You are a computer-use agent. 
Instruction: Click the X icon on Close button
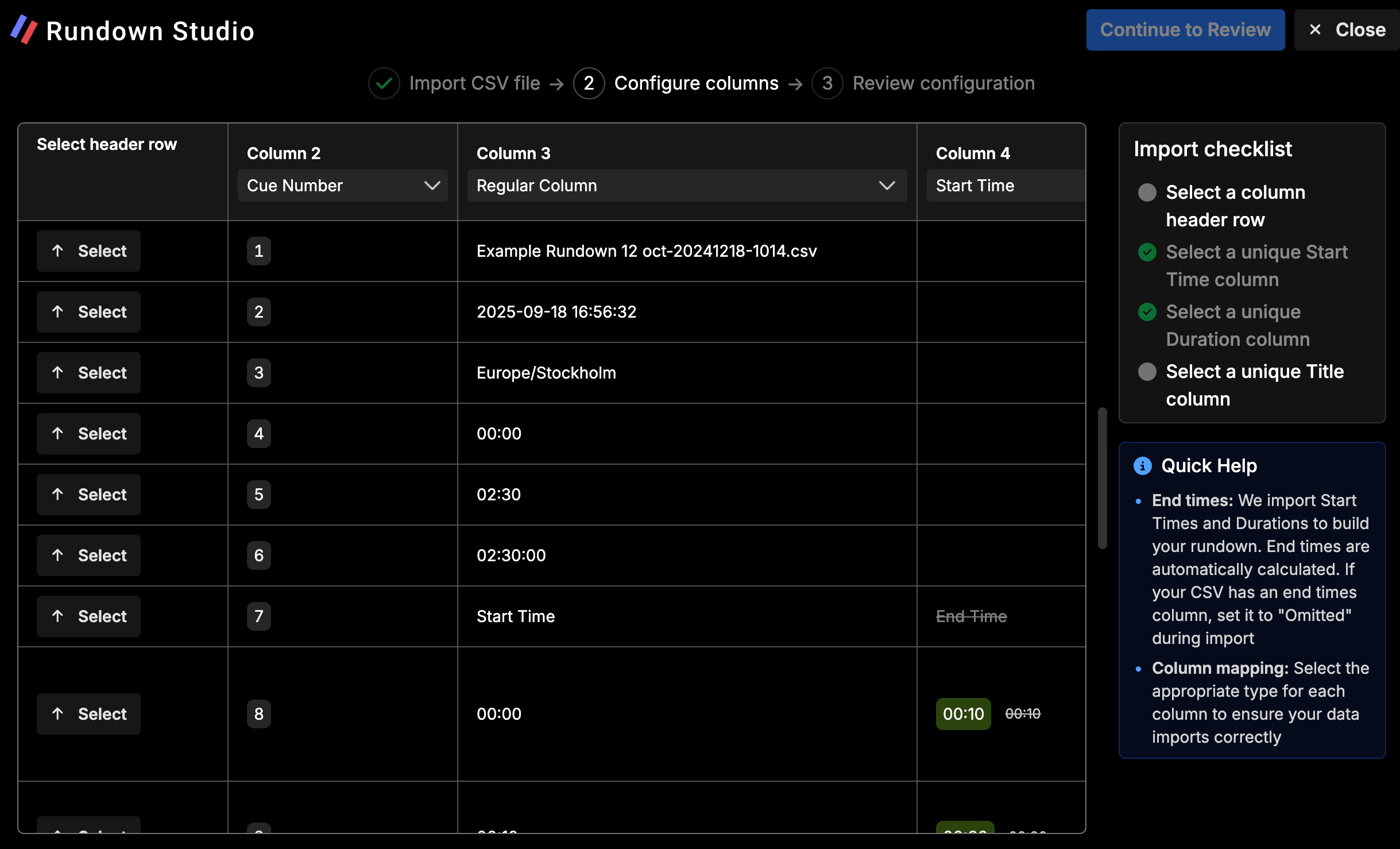(1315, 30)
